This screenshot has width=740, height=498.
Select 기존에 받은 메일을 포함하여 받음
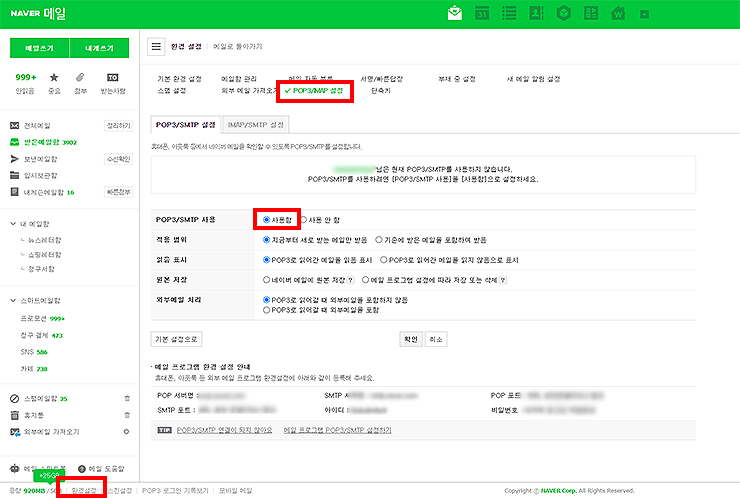tap(378, 240)
